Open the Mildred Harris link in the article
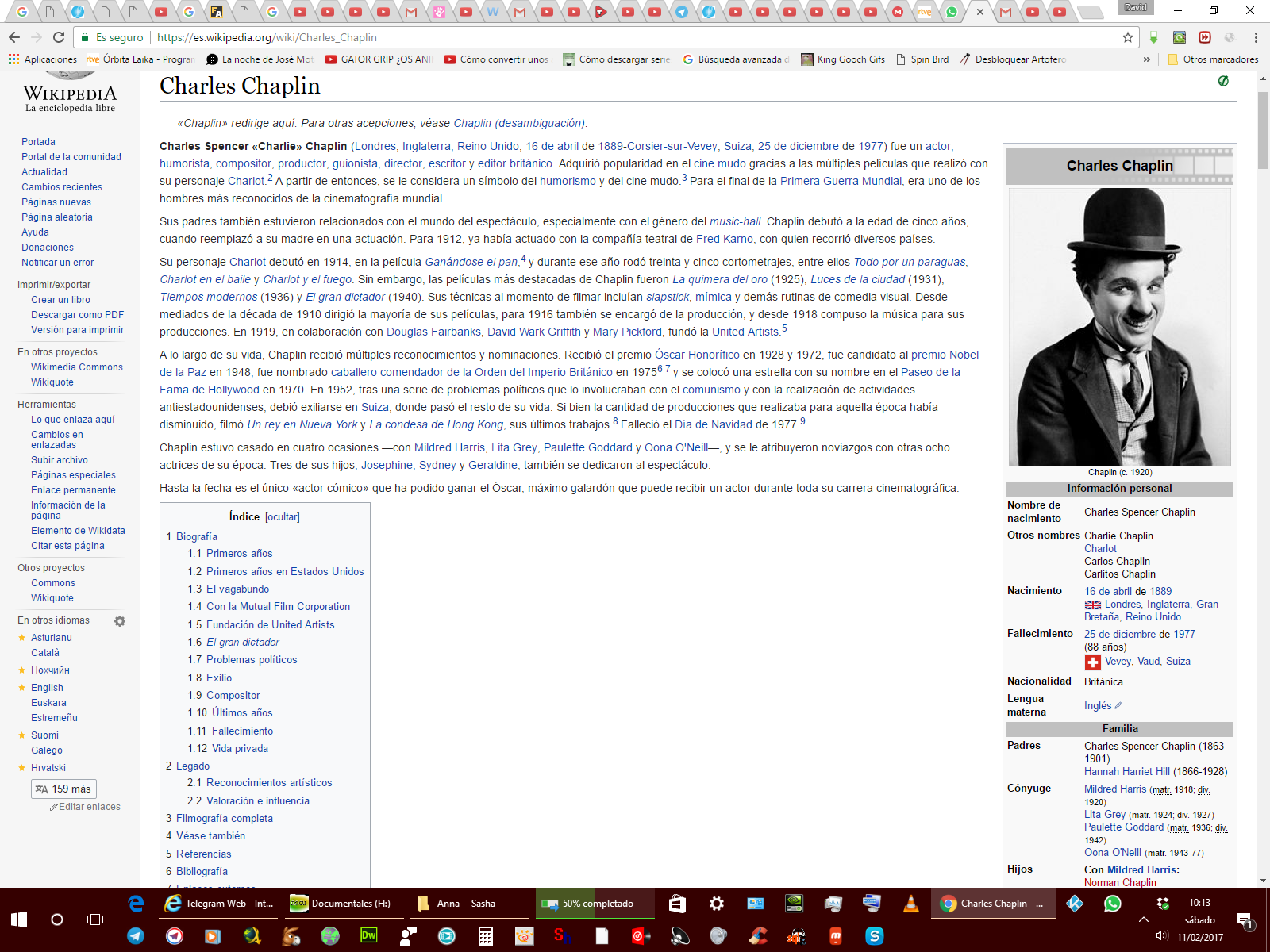1270x952 pixels. click(x=449, y=447)
